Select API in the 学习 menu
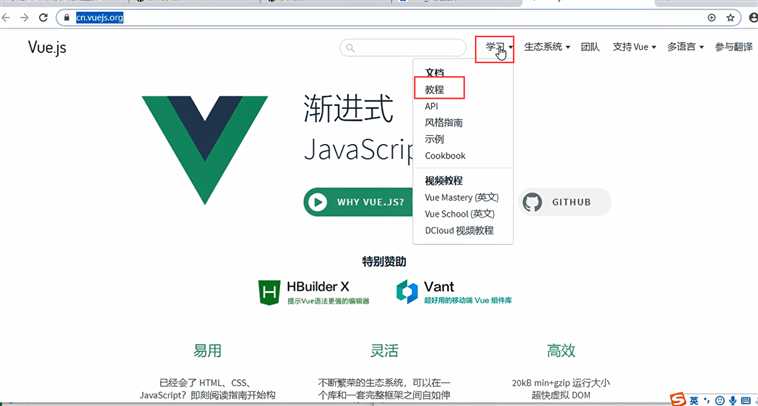 (431, 106)
